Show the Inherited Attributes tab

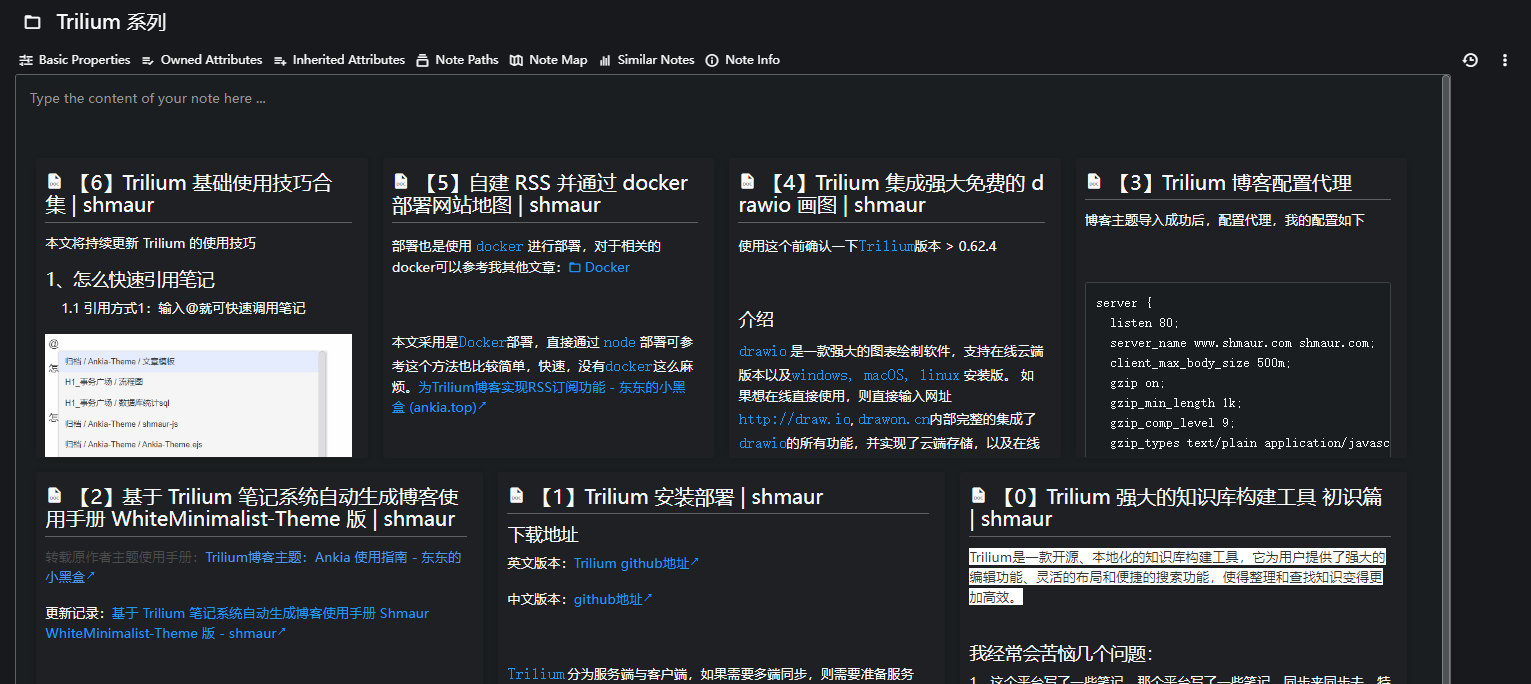339,60
